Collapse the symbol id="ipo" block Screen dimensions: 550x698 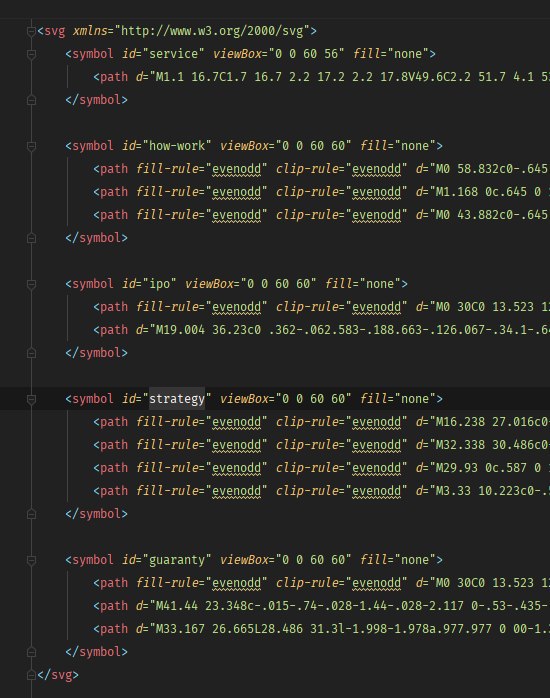tap(31, 284)
